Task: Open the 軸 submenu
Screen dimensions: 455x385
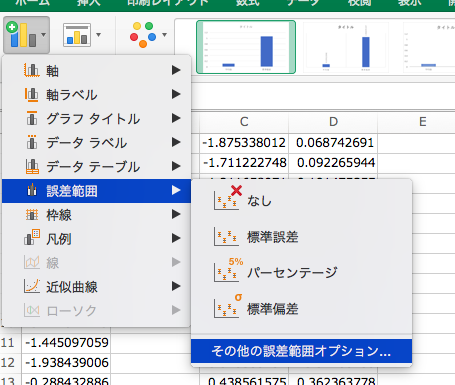Action: point(96,71)
